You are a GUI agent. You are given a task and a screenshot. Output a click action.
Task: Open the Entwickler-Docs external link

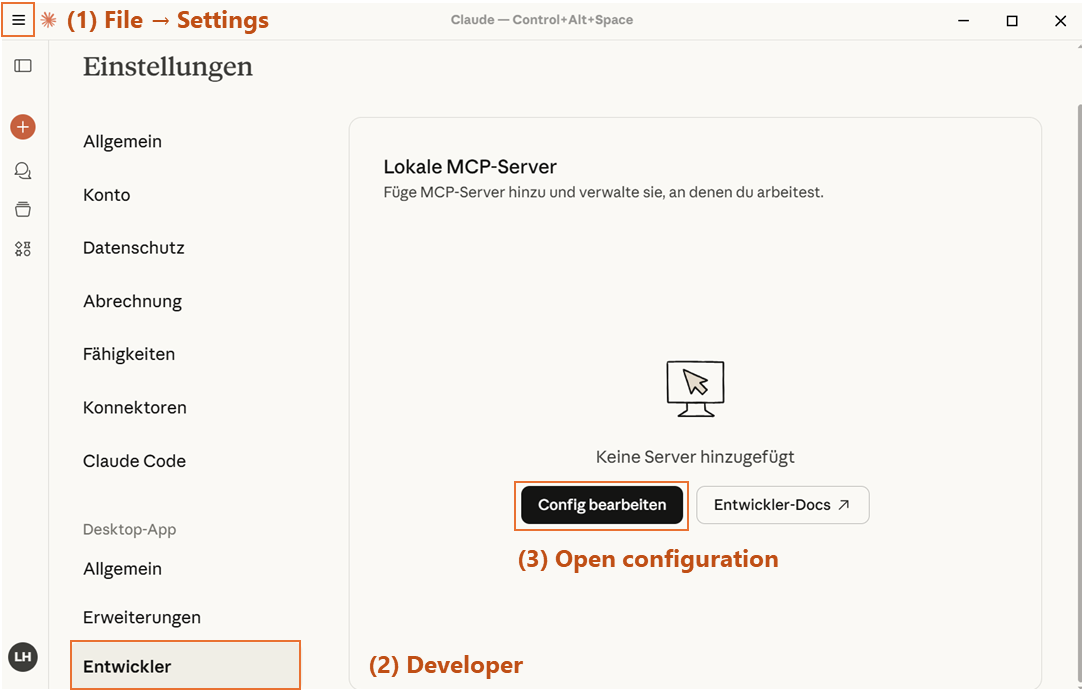point(782,505)
